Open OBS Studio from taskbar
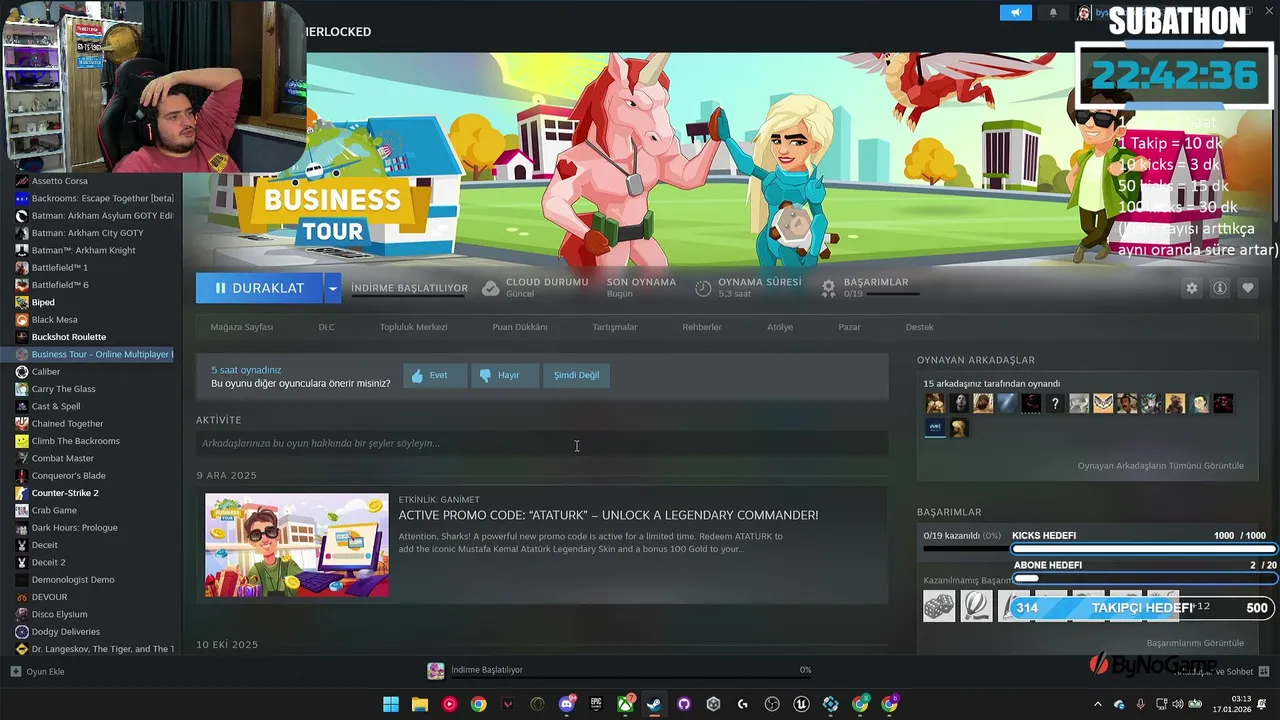This screenshot has height=720, width=1280. click(772, 704)
